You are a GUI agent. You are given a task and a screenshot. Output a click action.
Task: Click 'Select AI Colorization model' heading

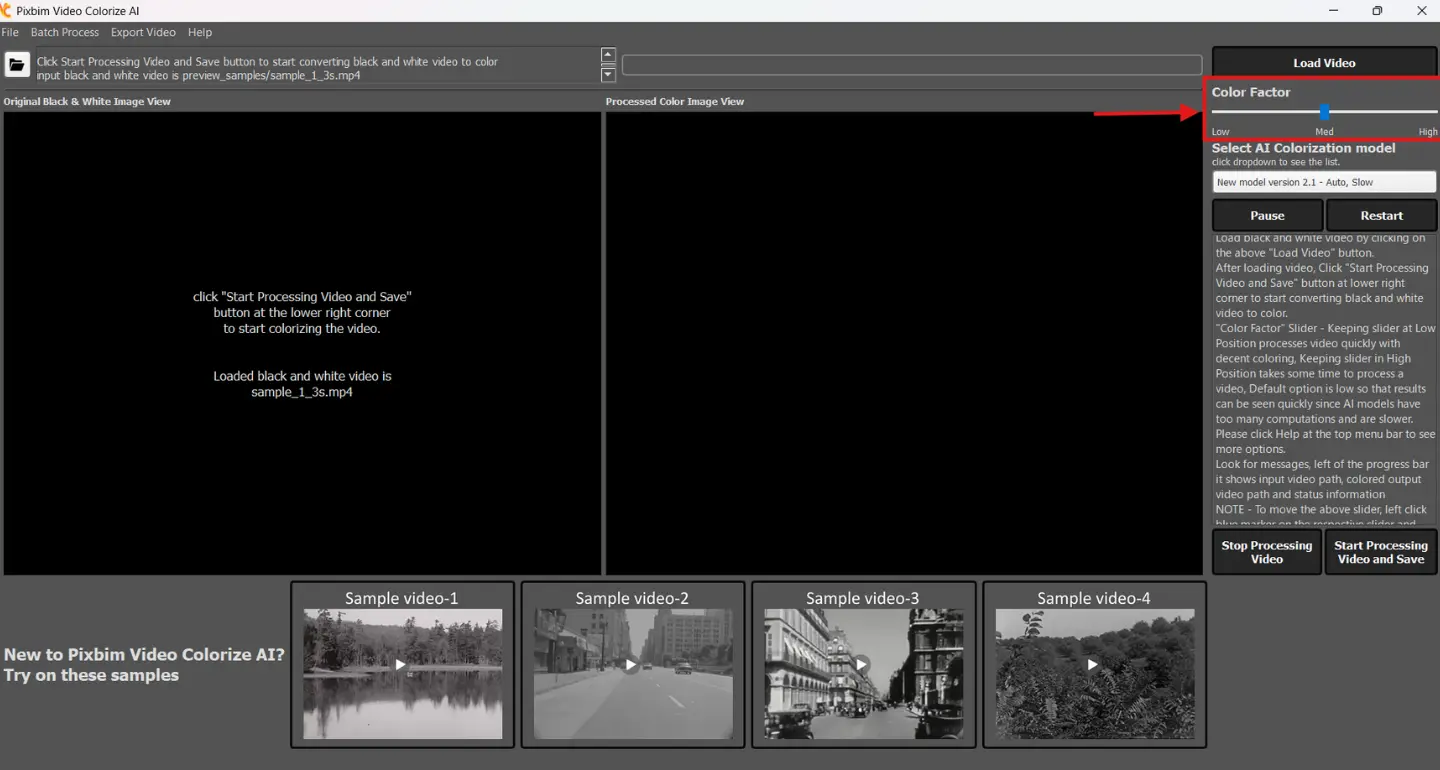pyautogui.click(x=1303, y=148)
